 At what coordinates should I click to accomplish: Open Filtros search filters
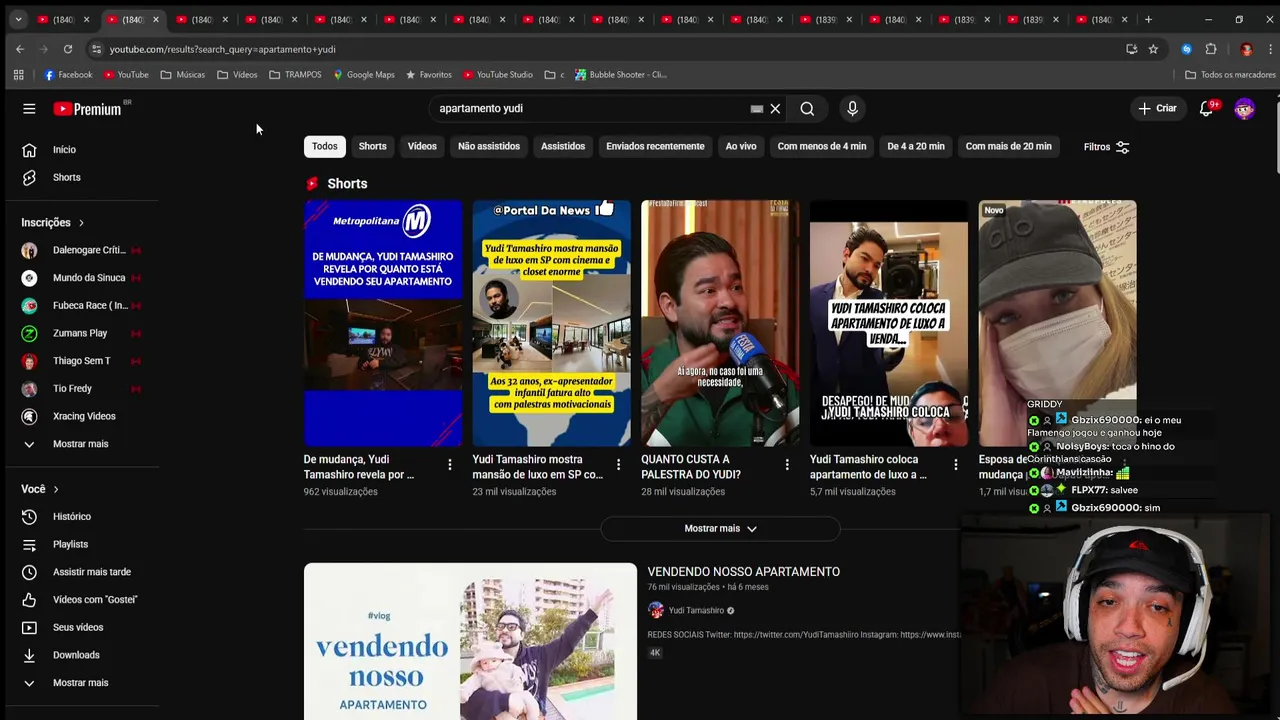coord(1106,147)
